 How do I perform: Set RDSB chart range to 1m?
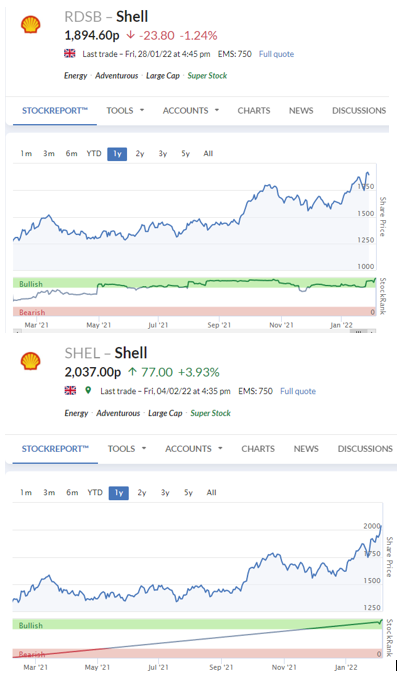pyautogui.click(x=26, y=154)
